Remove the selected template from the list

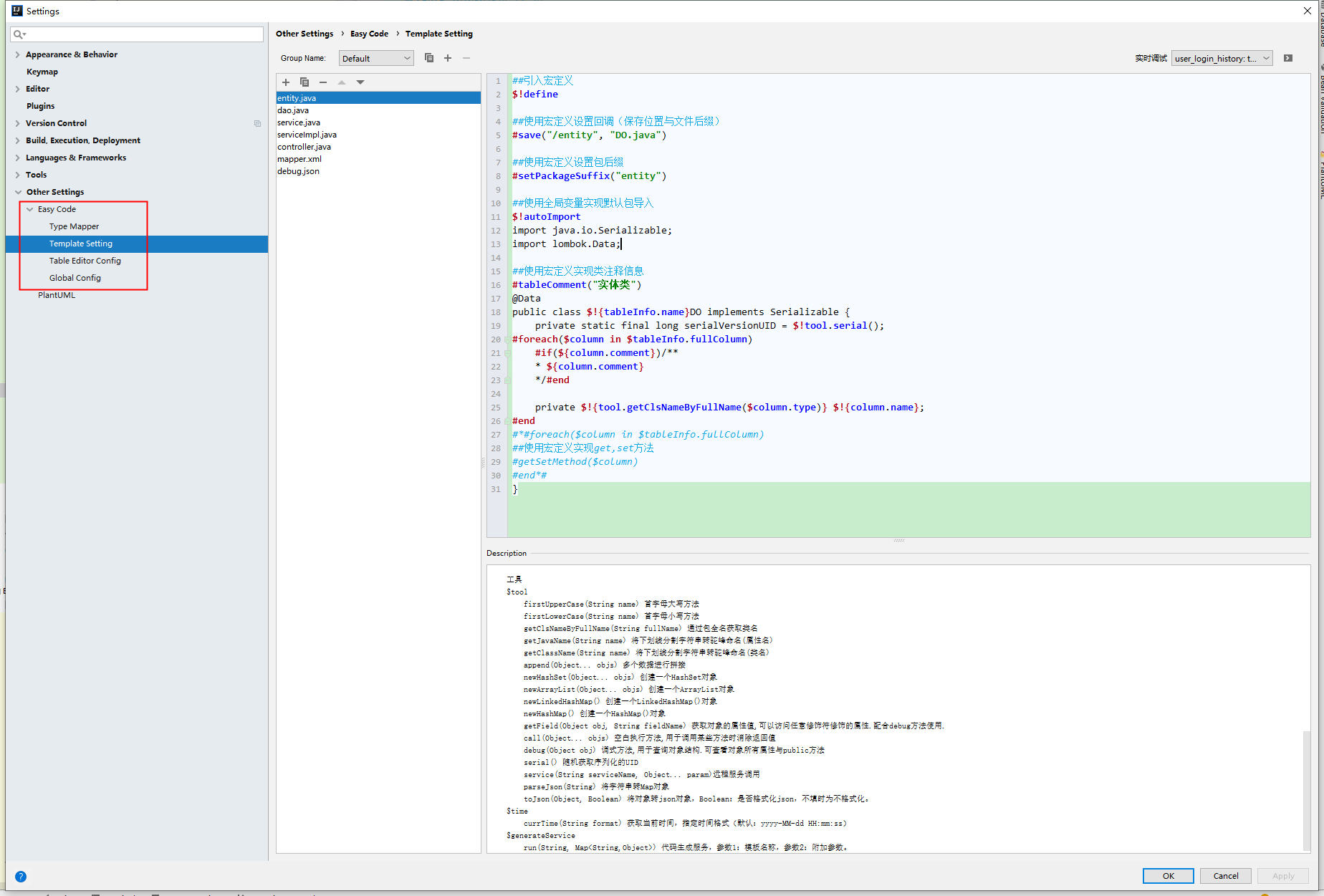click(x=323, y=82)
